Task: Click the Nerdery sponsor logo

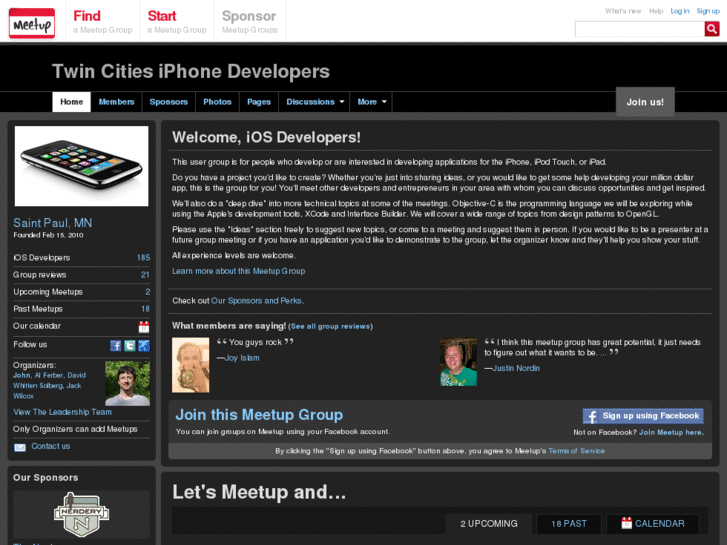Action: tap(81, 514)
